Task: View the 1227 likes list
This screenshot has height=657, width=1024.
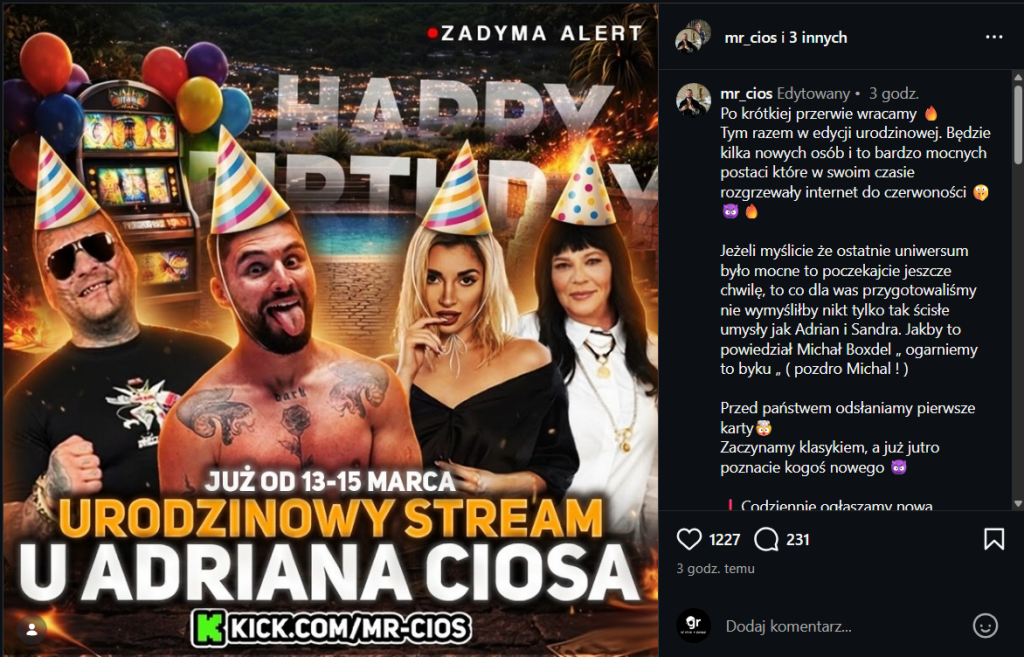Action: pos(724,539)
